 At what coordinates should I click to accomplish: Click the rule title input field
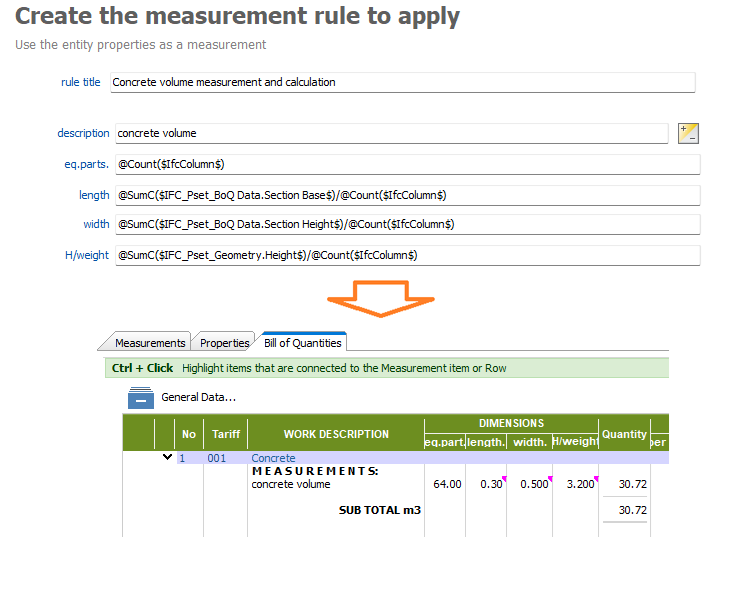pos(400,82)
